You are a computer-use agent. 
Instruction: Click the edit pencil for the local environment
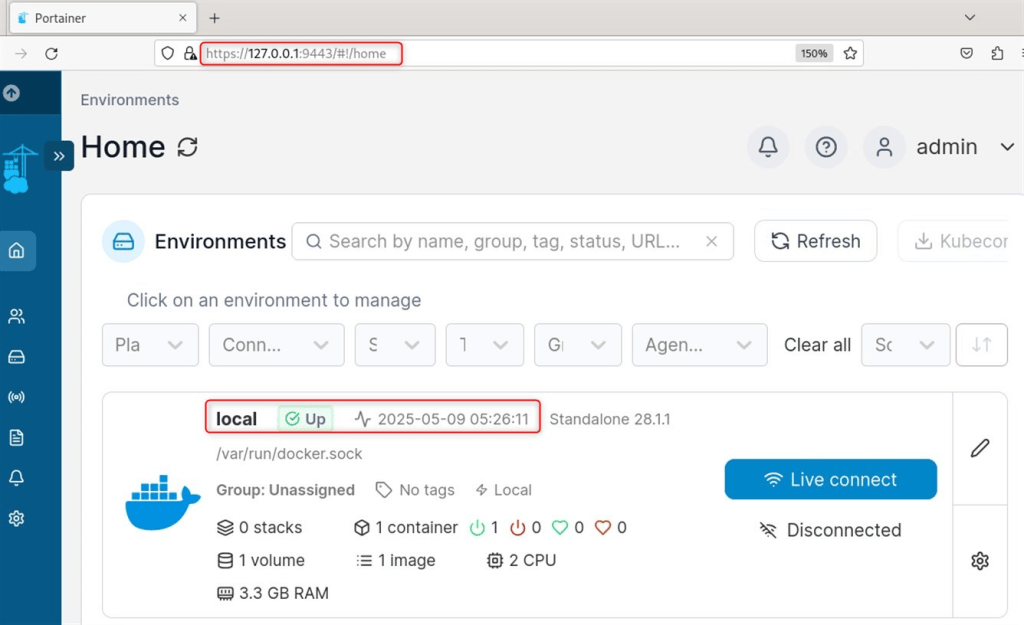(x=980, y=448)
